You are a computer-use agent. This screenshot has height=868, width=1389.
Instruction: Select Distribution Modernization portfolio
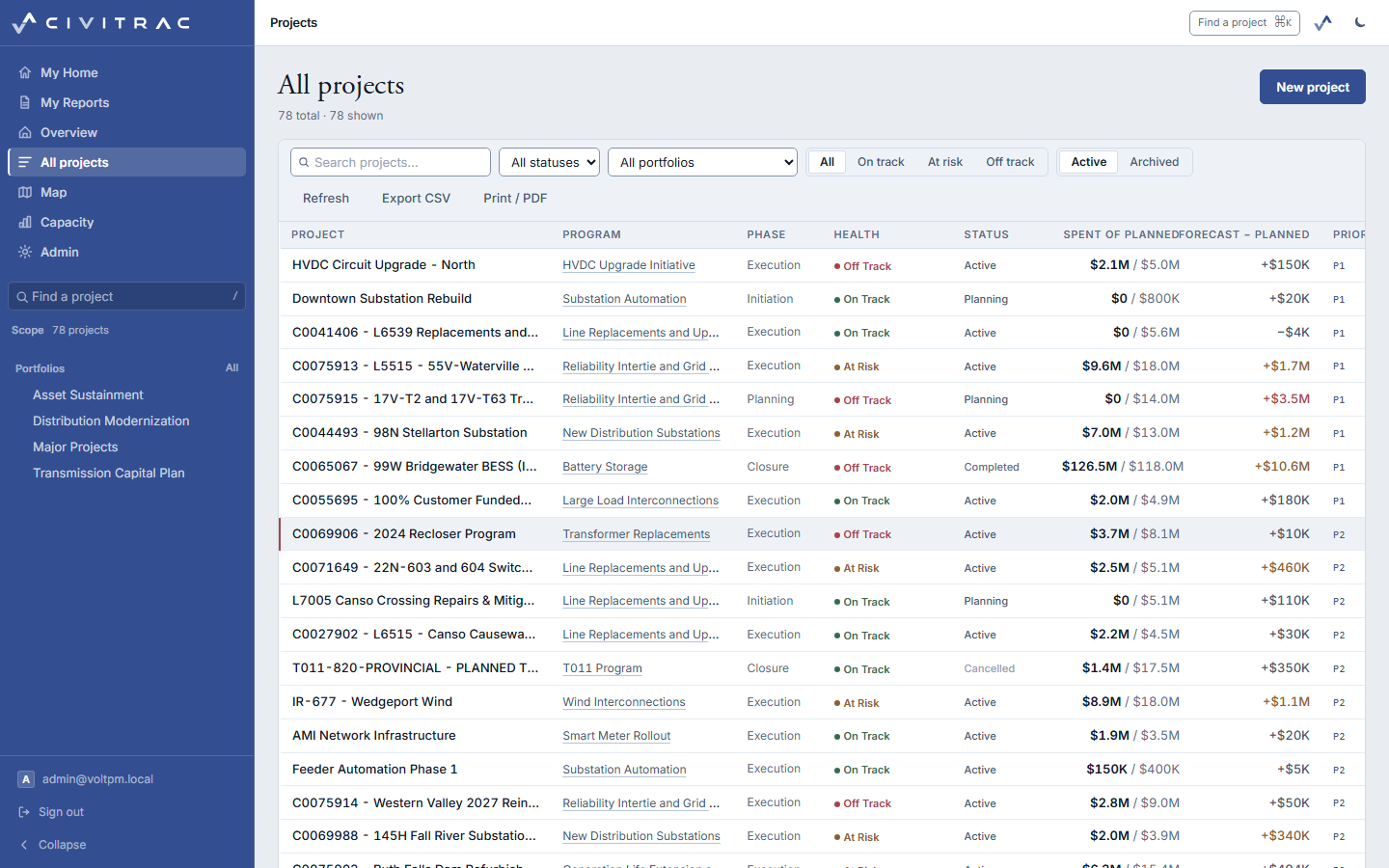click(111, 420)
